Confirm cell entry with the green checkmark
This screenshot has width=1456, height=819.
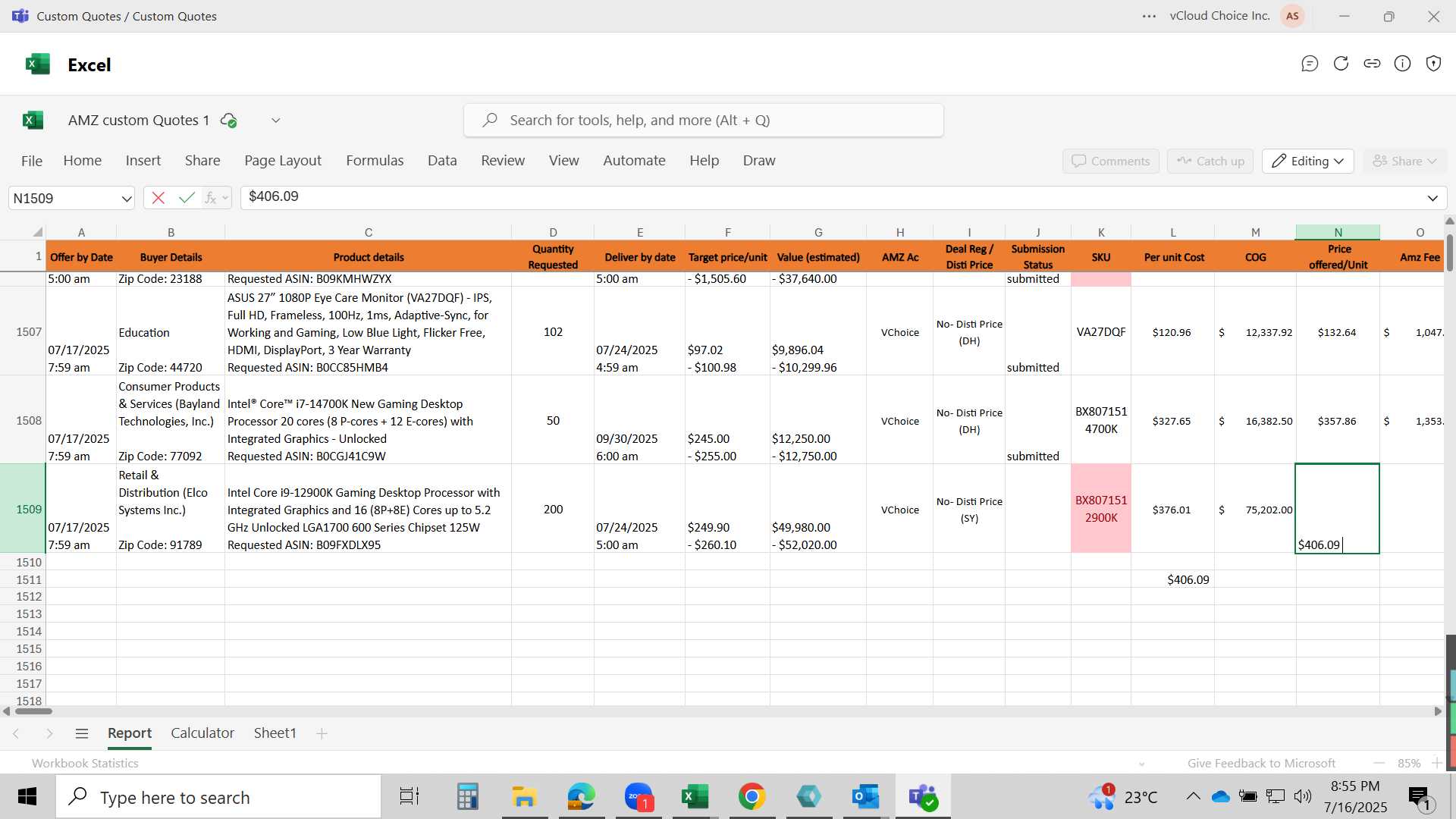(x=187, y=198)
